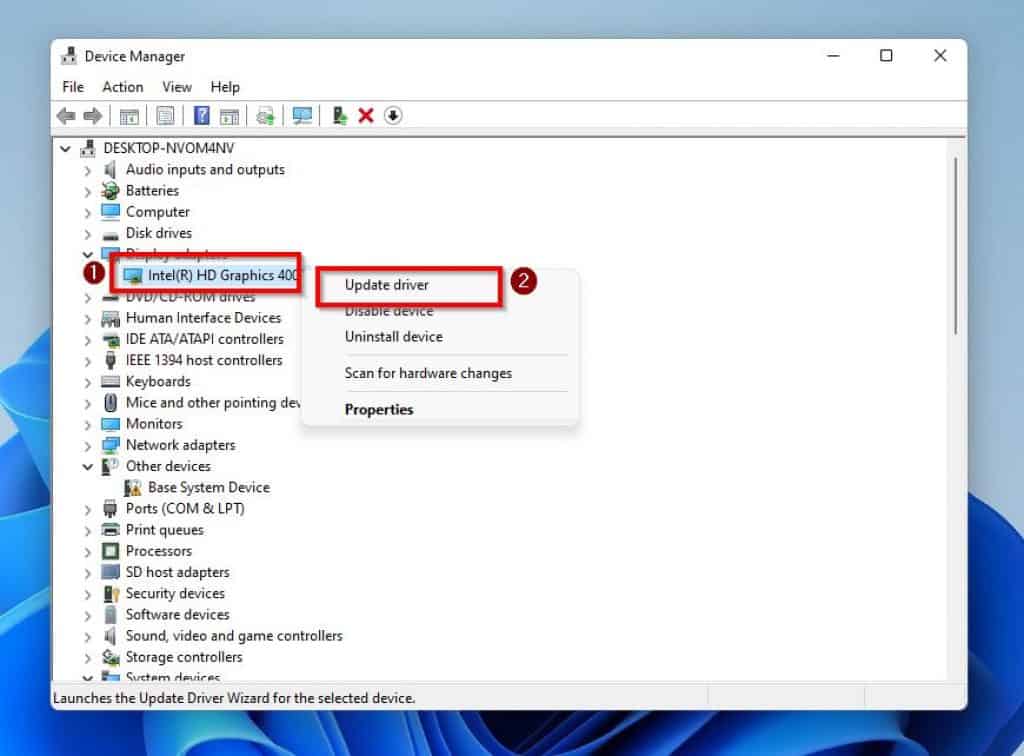
Task: Expand the Disk drives category
Action: coord(88,234)
